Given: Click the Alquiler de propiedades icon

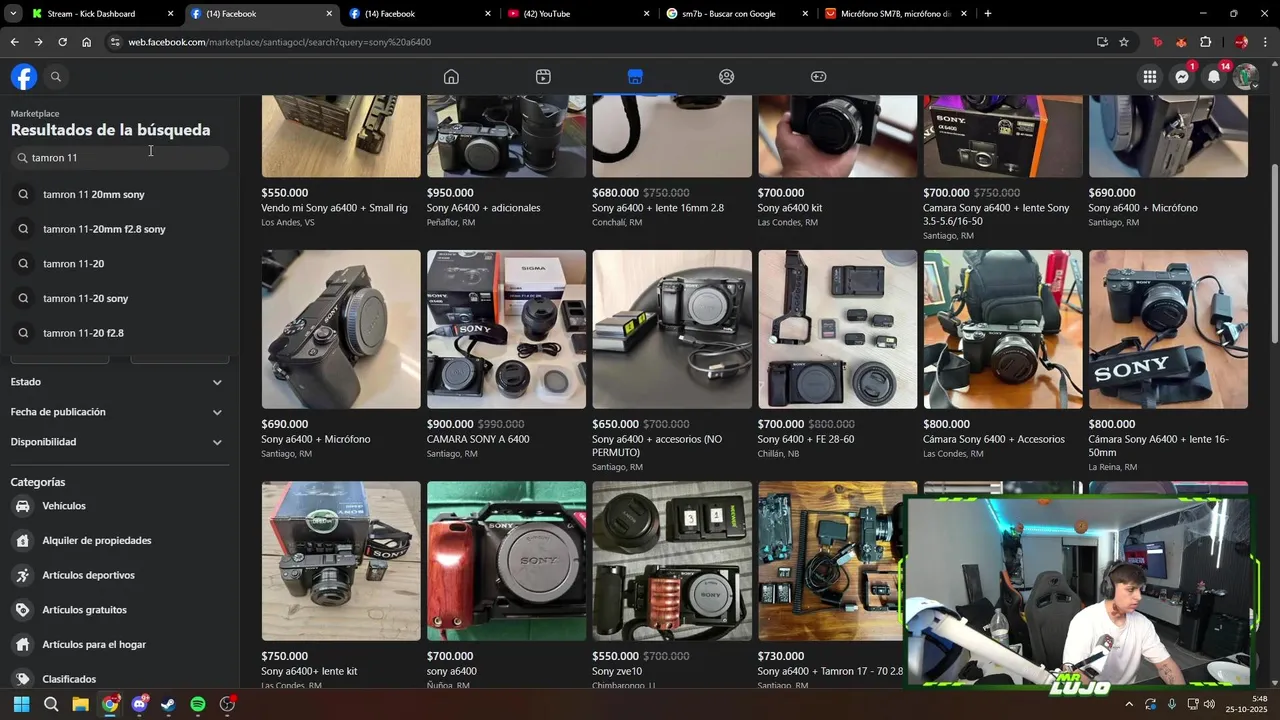Looking at the screenshot, I should 23,541.
